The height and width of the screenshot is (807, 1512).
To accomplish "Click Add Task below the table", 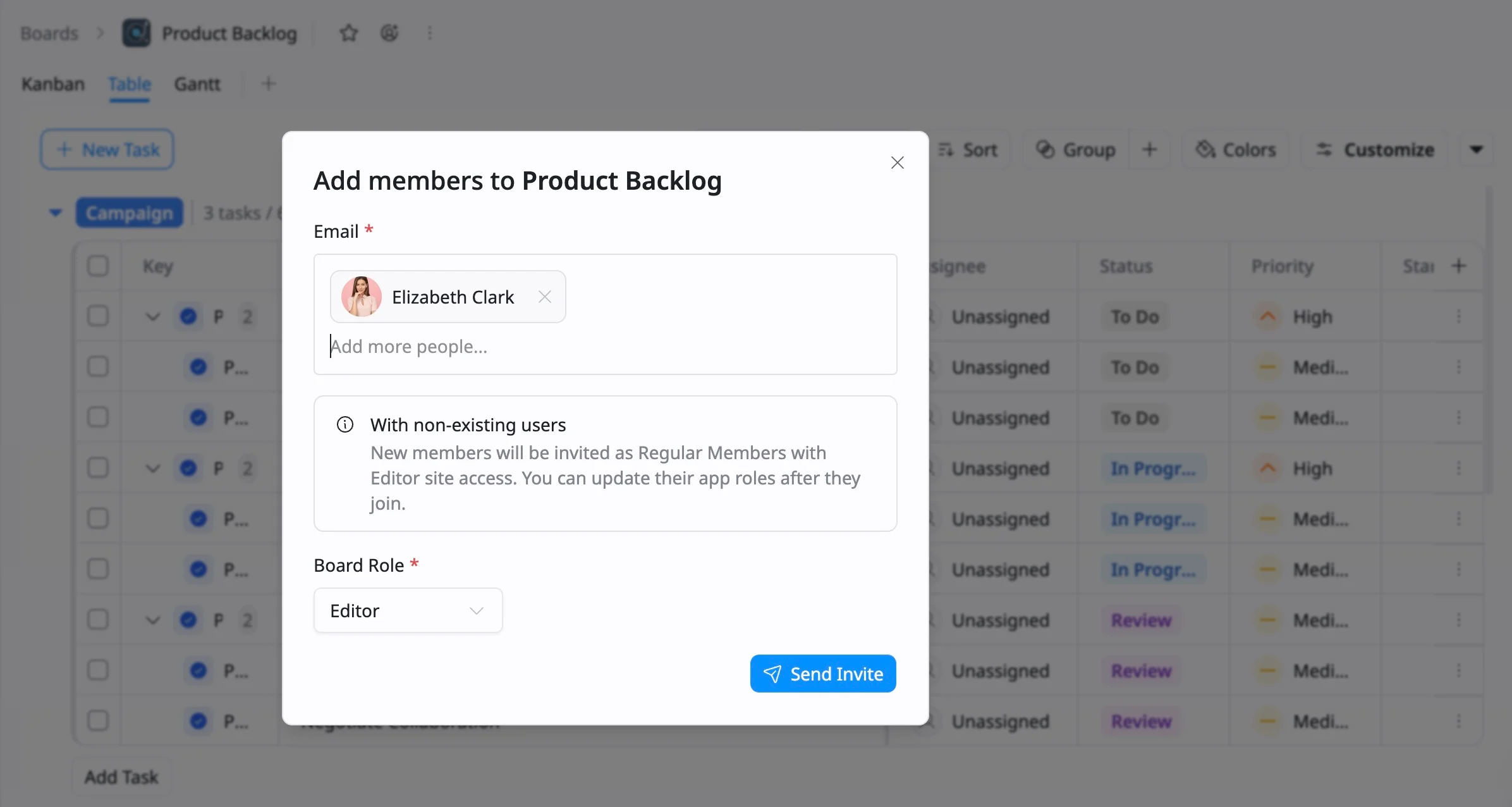I will (x=121, y=777).
